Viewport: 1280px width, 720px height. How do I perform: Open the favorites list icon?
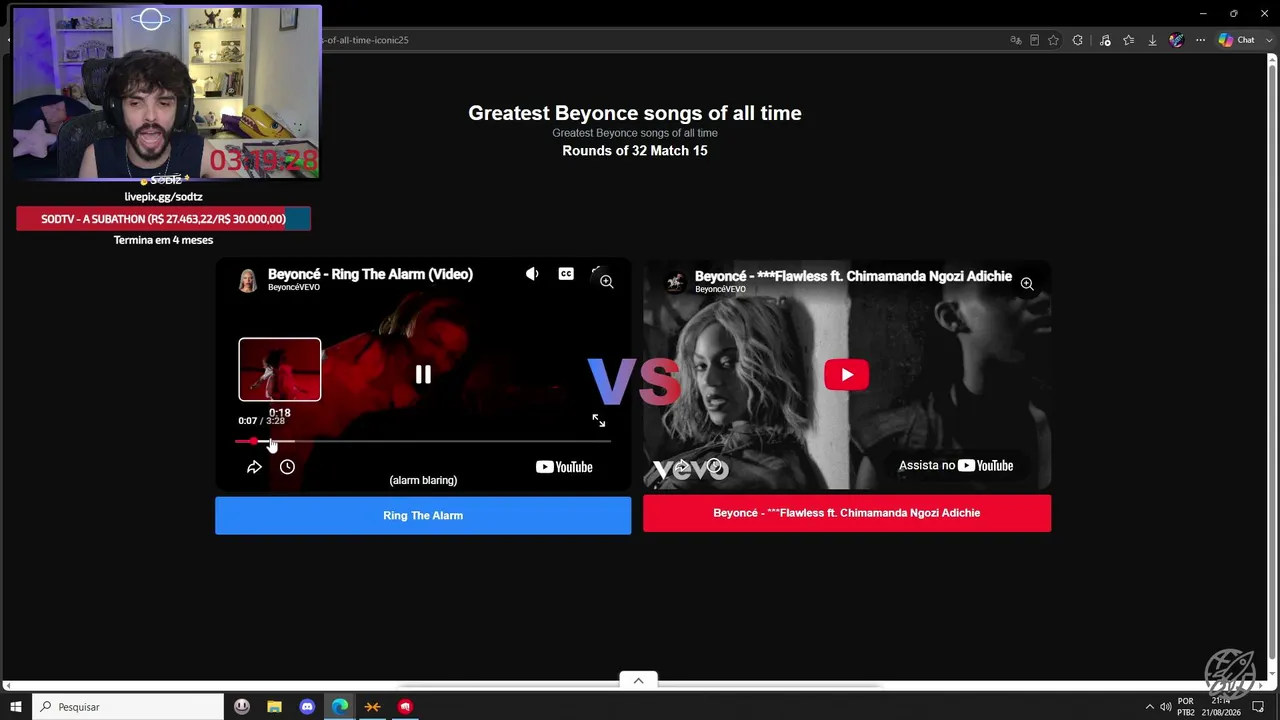click(1129, 40)
